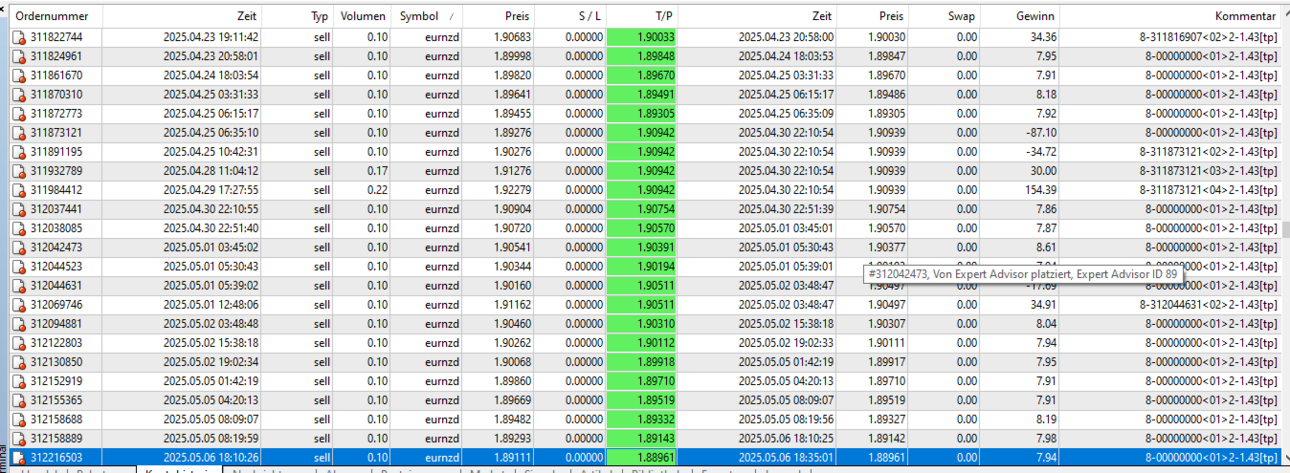Viewport: 1290px width, 473px height.
Task: Choose the order icon beside 312069746
Action: tap(18, 305)
